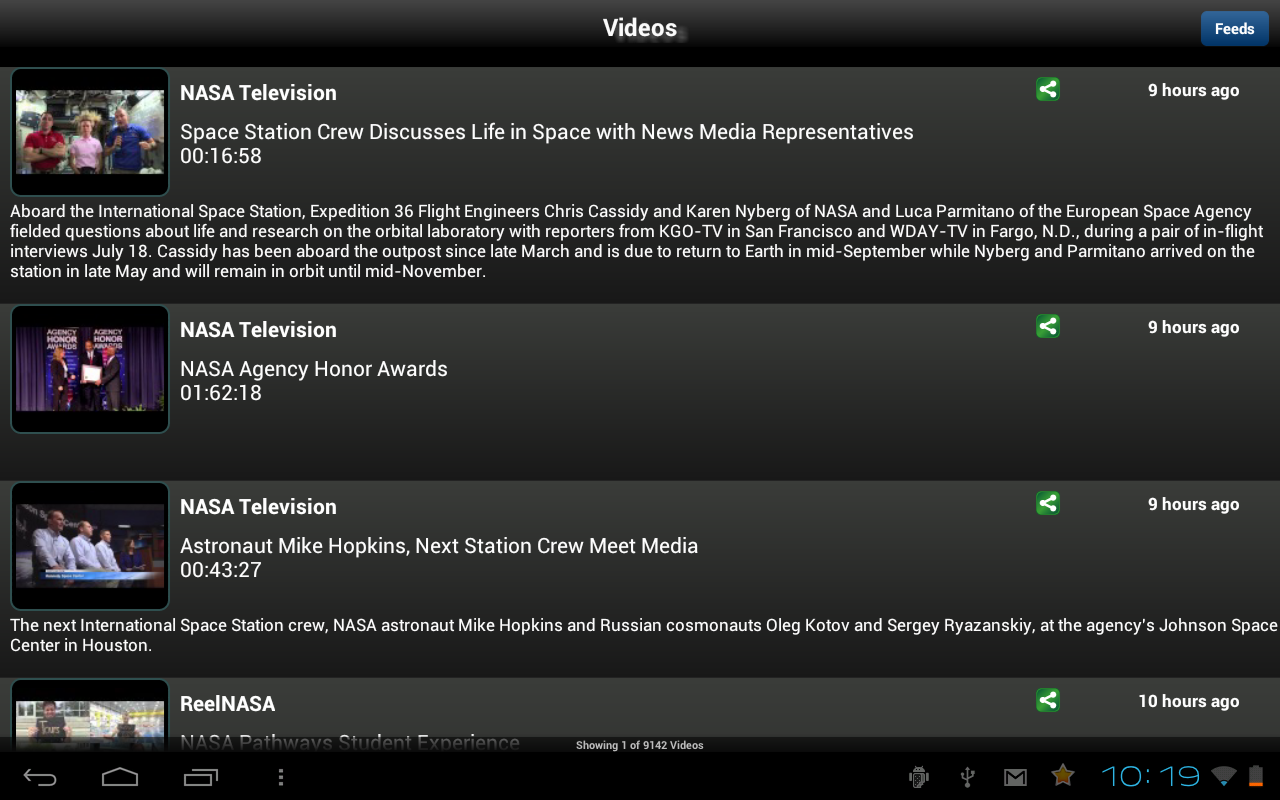Click '9 hours ago' on Astronaut Mike Hopkins row

1193,504
